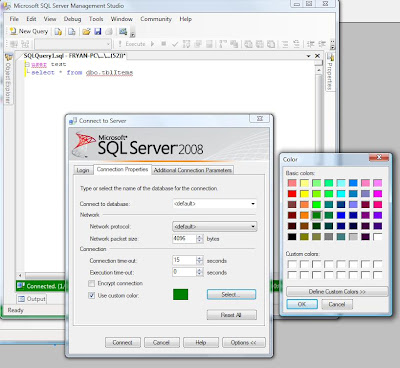Click the Results to Grid icon
This screenshot has height=368, width=400.
[260, 44]
